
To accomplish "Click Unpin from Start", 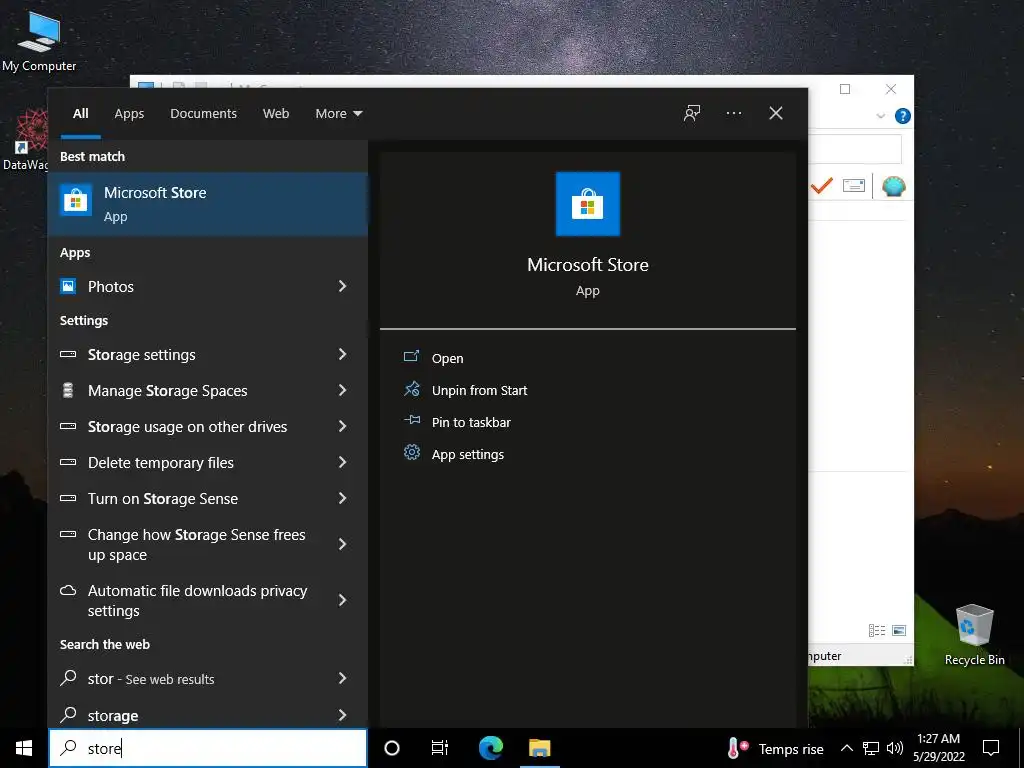I will click(479, 390).
